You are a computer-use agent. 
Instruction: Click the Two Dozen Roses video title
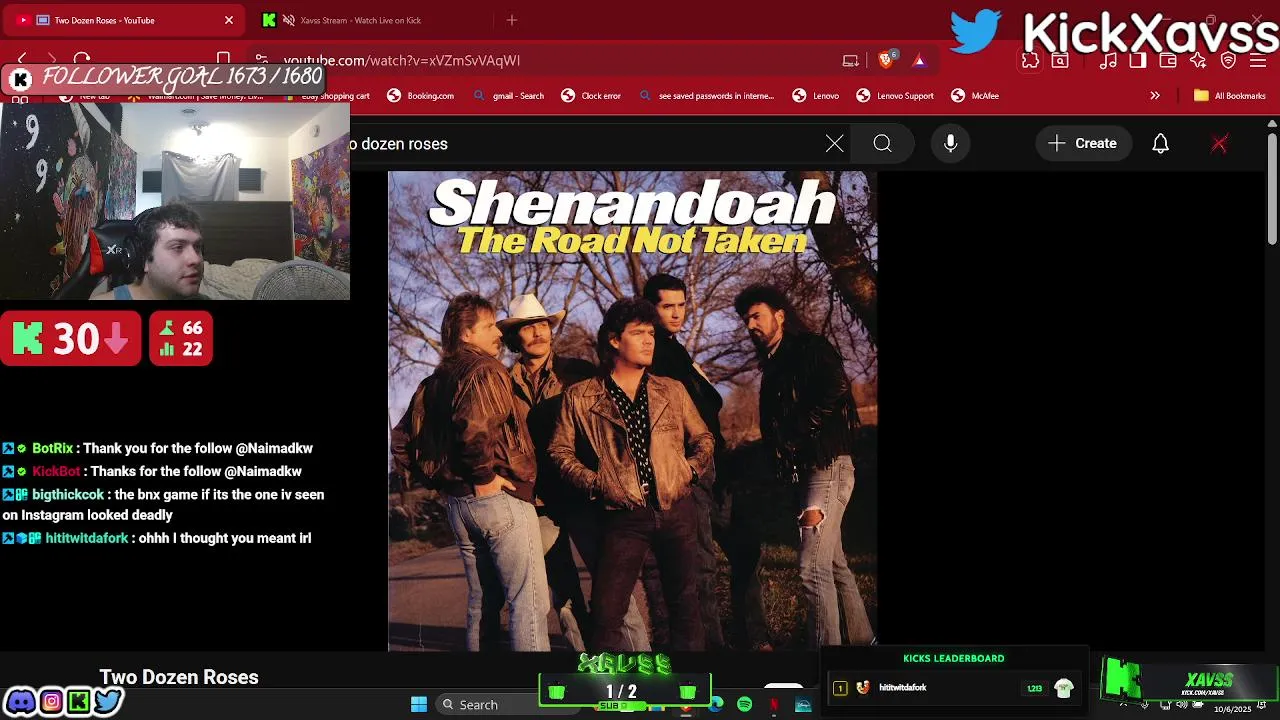[179, 677]
